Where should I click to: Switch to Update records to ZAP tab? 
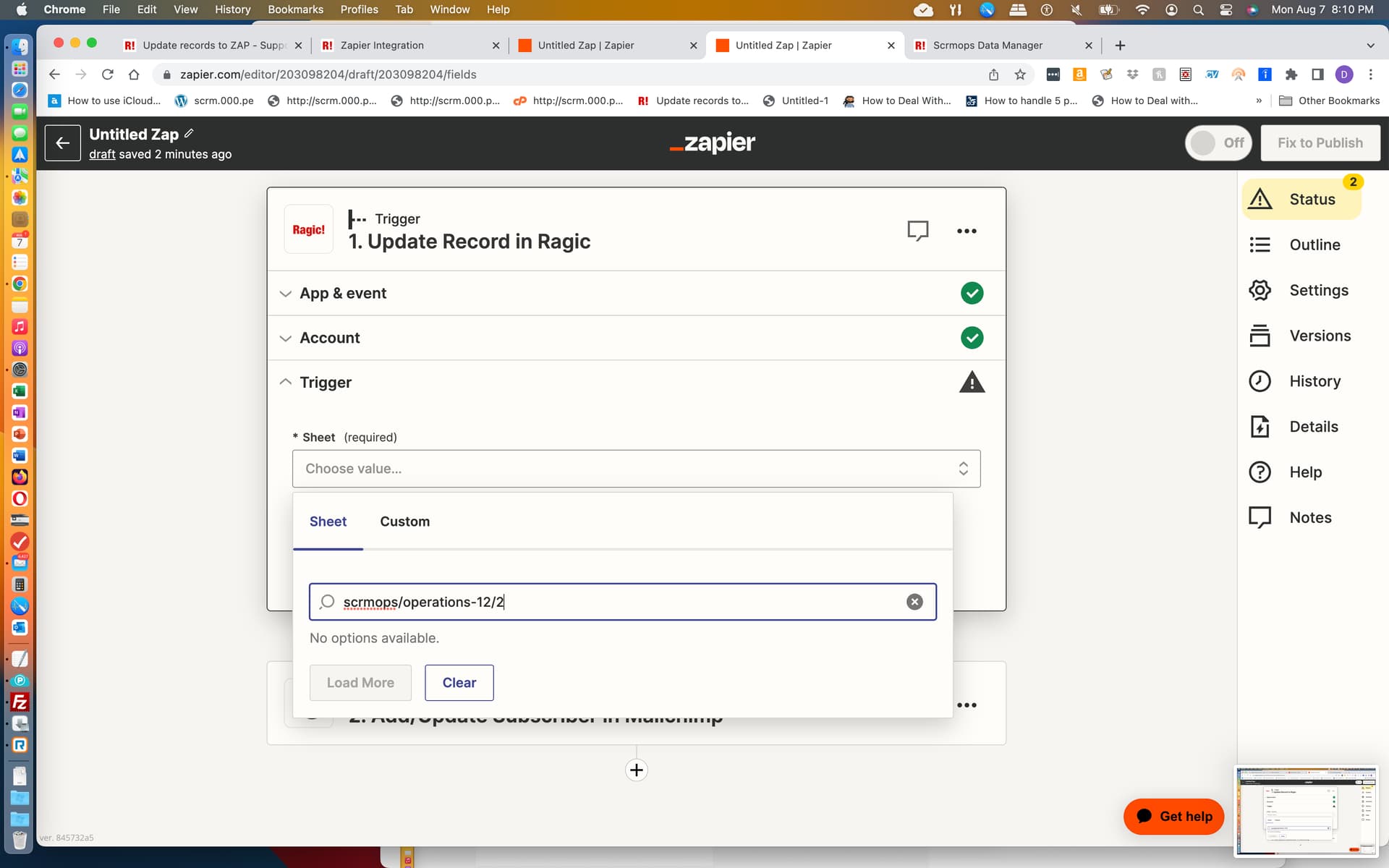pyautogui.click(x=213, y=45)
